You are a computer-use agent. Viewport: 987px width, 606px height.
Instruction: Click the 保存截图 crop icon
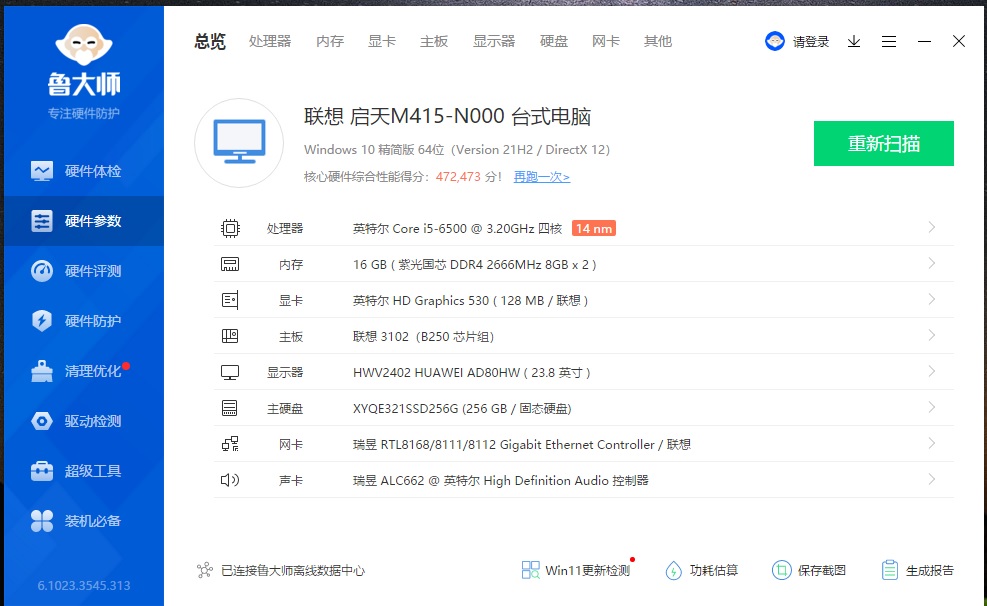pyautogui.click(x=781, y=570)
